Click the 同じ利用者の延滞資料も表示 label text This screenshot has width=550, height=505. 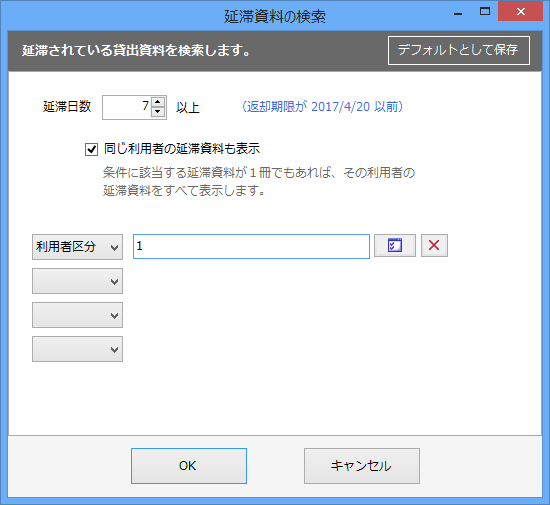(x=182, y=149)
